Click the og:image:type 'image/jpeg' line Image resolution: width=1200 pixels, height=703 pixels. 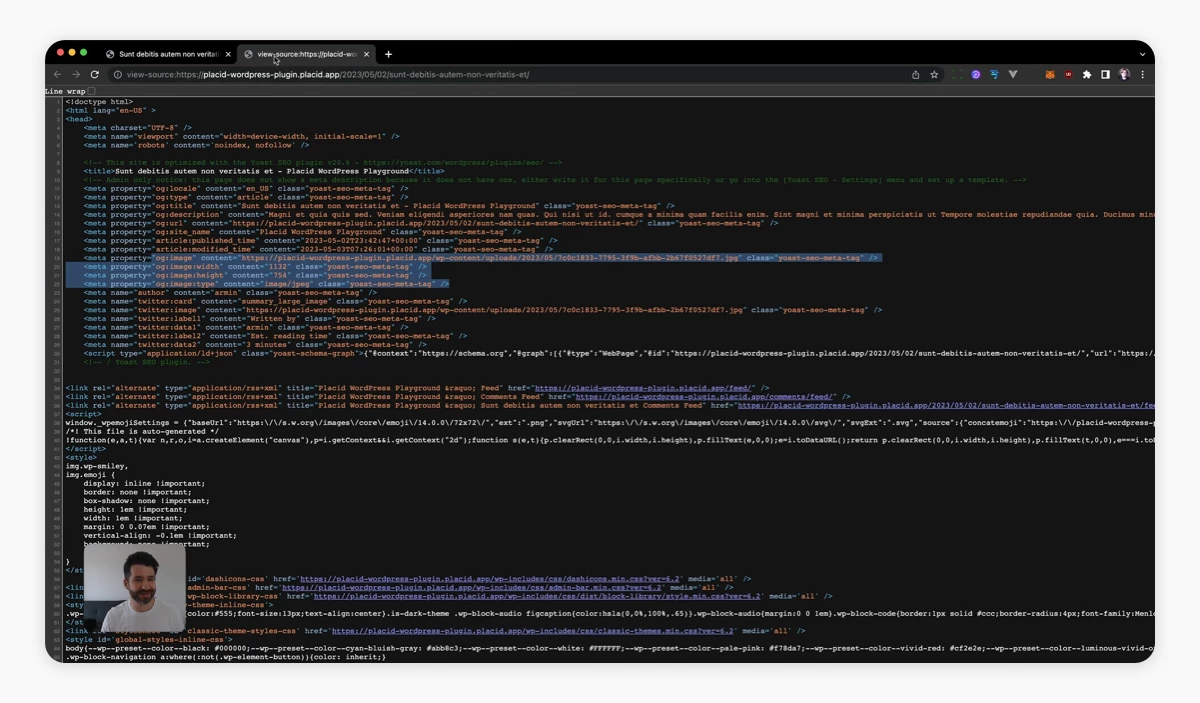coord(266,284)
